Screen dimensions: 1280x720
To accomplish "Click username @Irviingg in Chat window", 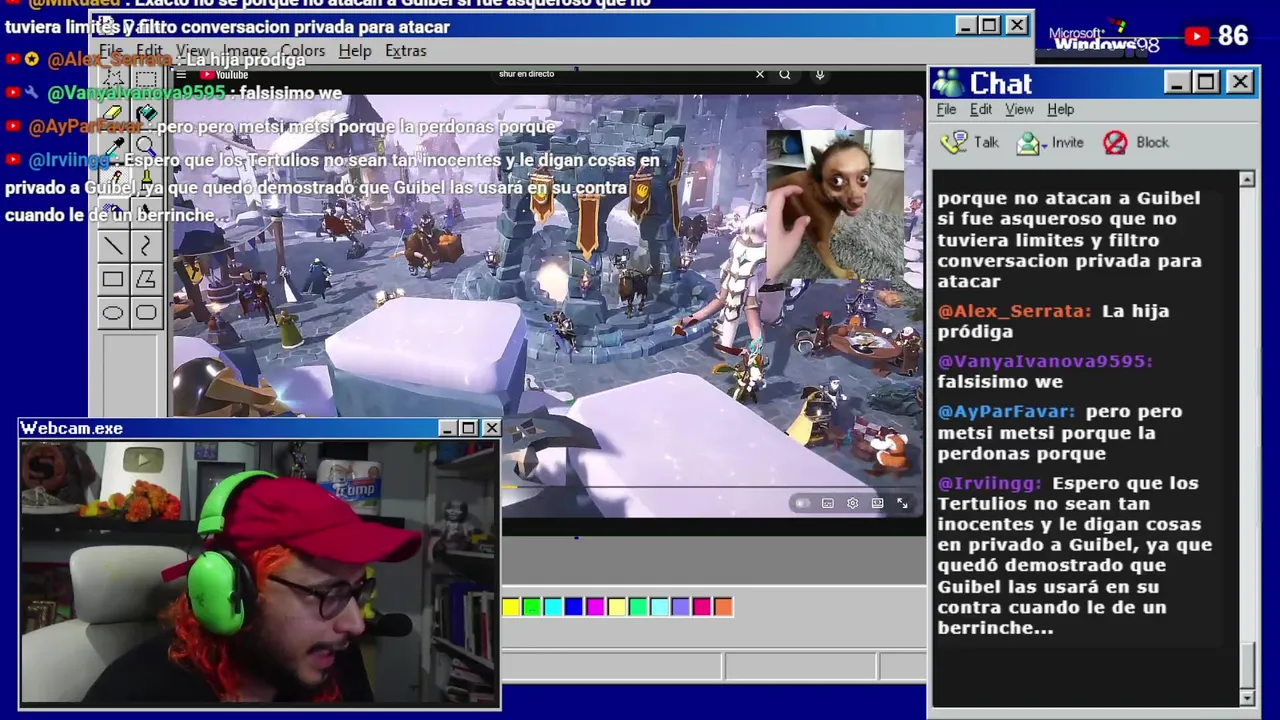I will coord(989,483).
